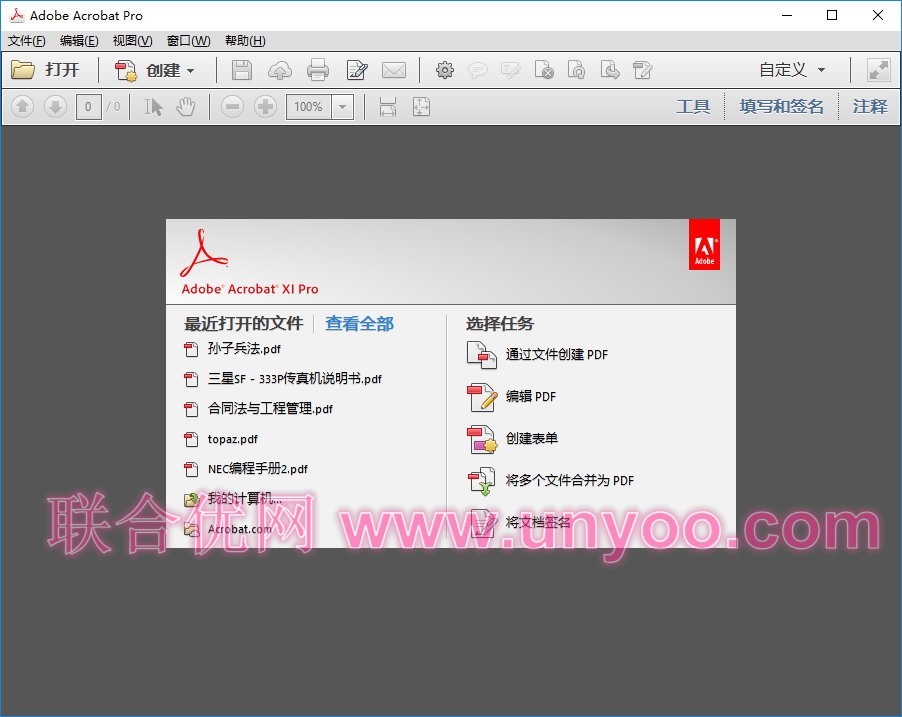This screenshot has height=717, width=902.
Task: Click the Create (创建) PDF icon
Action: tap(125, 70)
